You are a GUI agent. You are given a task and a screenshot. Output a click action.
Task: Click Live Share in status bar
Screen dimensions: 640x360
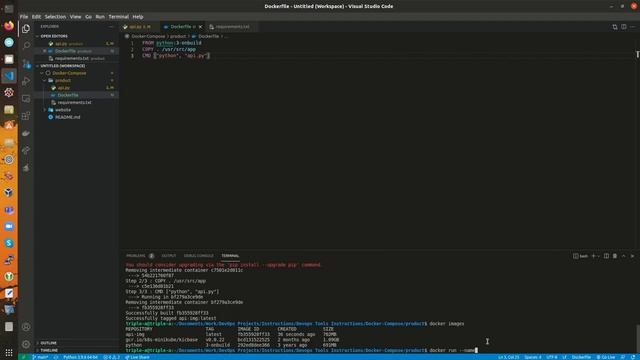[x=137, y=357]
